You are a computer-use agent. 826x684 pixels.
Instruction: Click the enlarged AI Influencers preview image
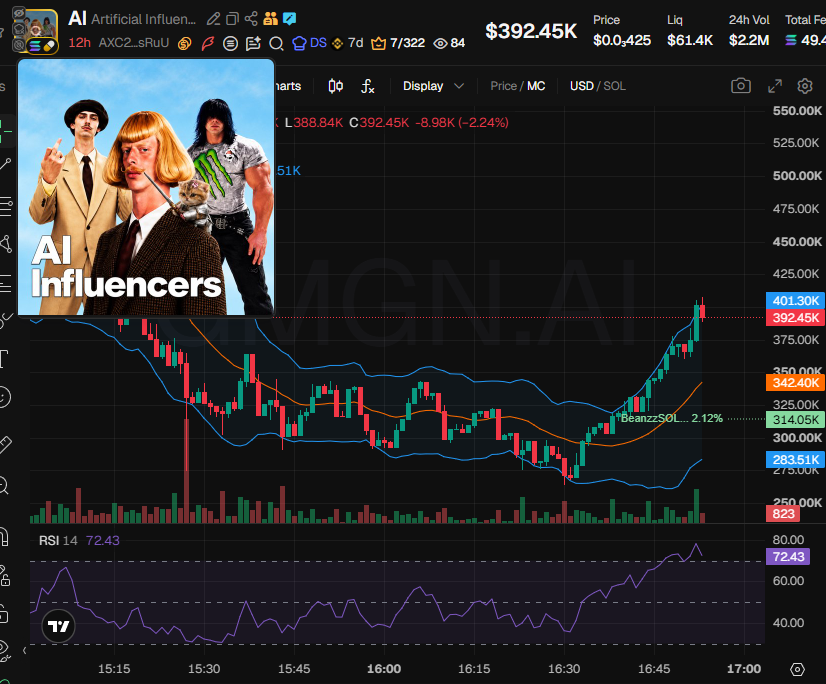146,187
